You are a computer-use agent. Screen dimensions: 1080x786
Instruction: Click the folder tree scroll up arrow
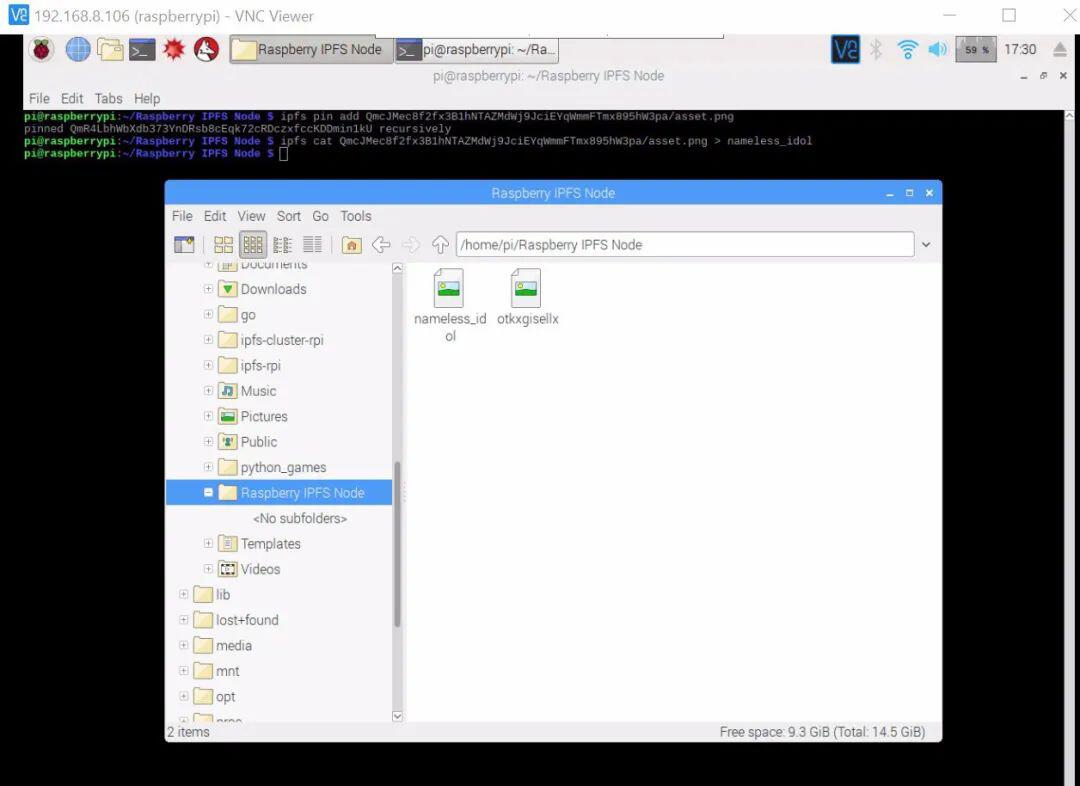coord(397,269)
